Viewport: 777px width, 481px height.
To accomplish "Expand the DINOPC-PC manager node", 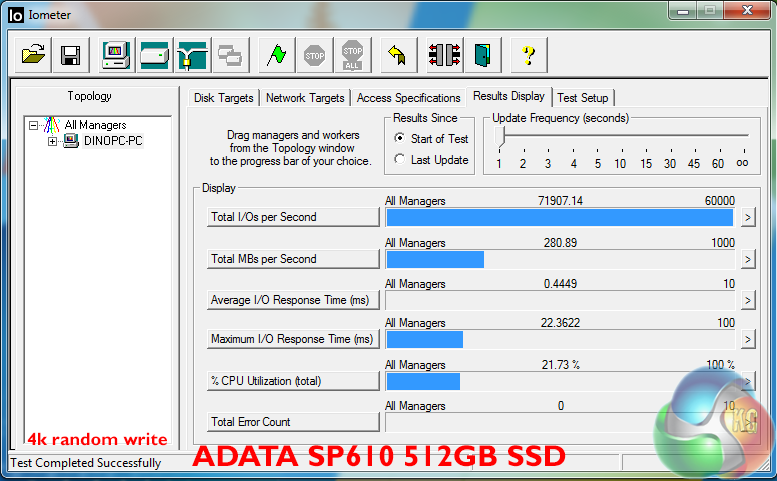I will point(53,141).
